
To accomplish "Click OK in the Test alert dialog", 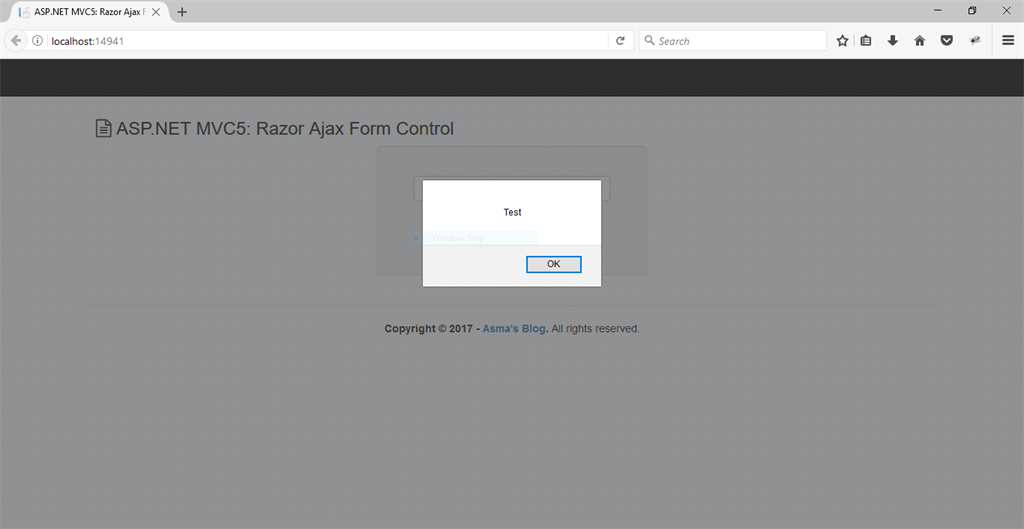I will click(553, 264).
